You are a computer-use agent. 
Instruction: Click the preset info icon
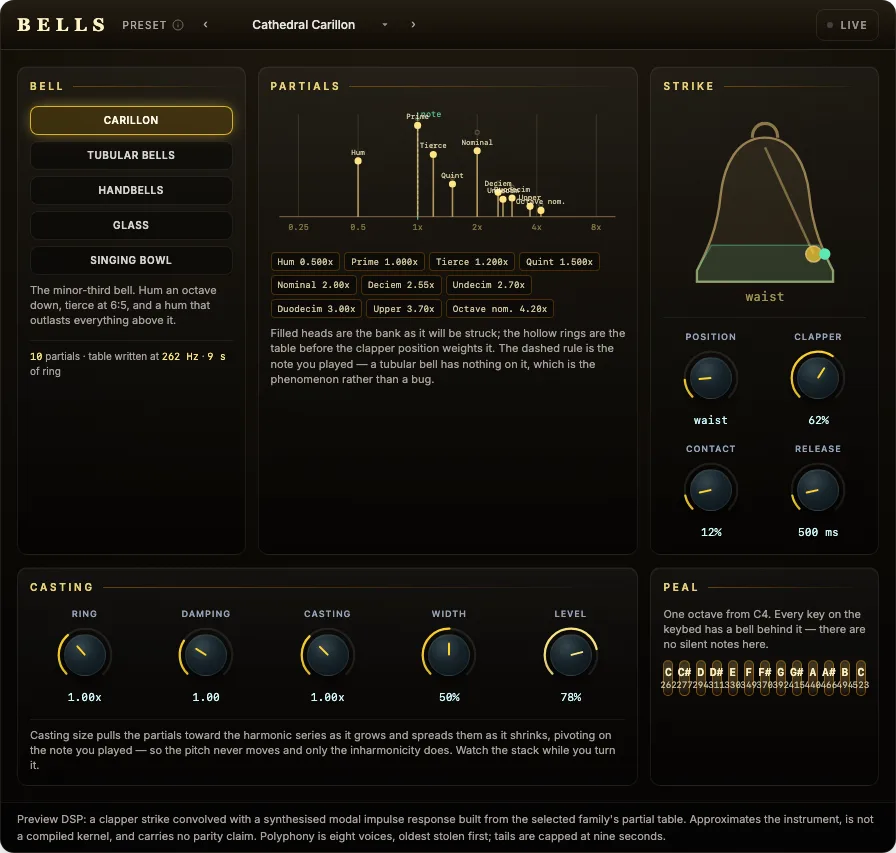point(178,25)
